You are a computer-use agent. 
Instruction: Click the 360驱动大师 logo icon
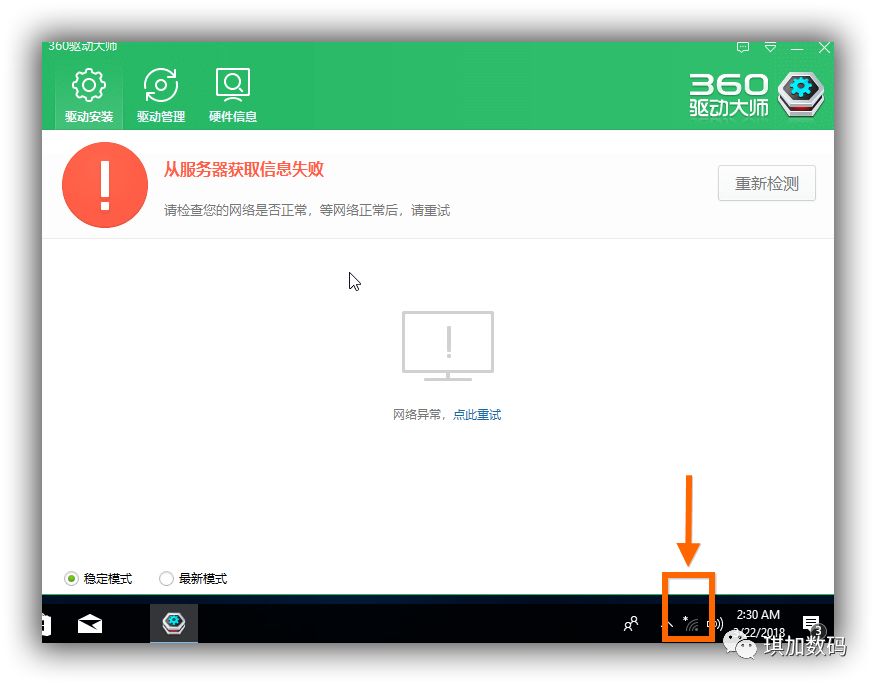pos(801,94)
